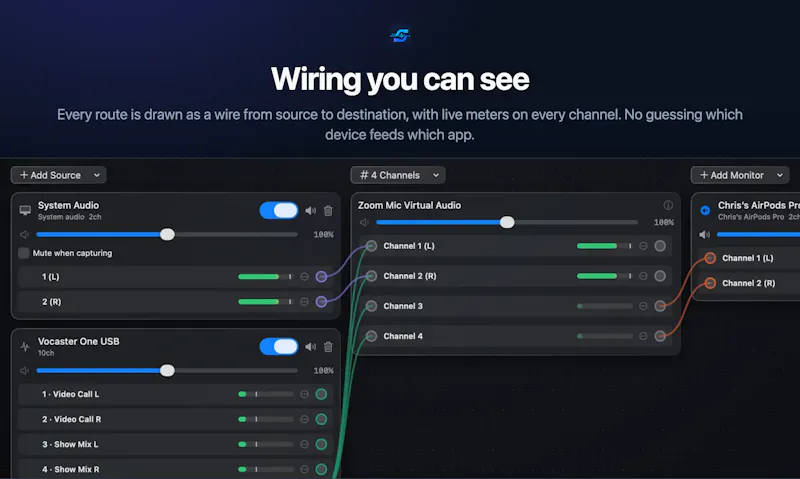
Task: Click AirPods Channel 1 (L) input node
Action: 710,258
